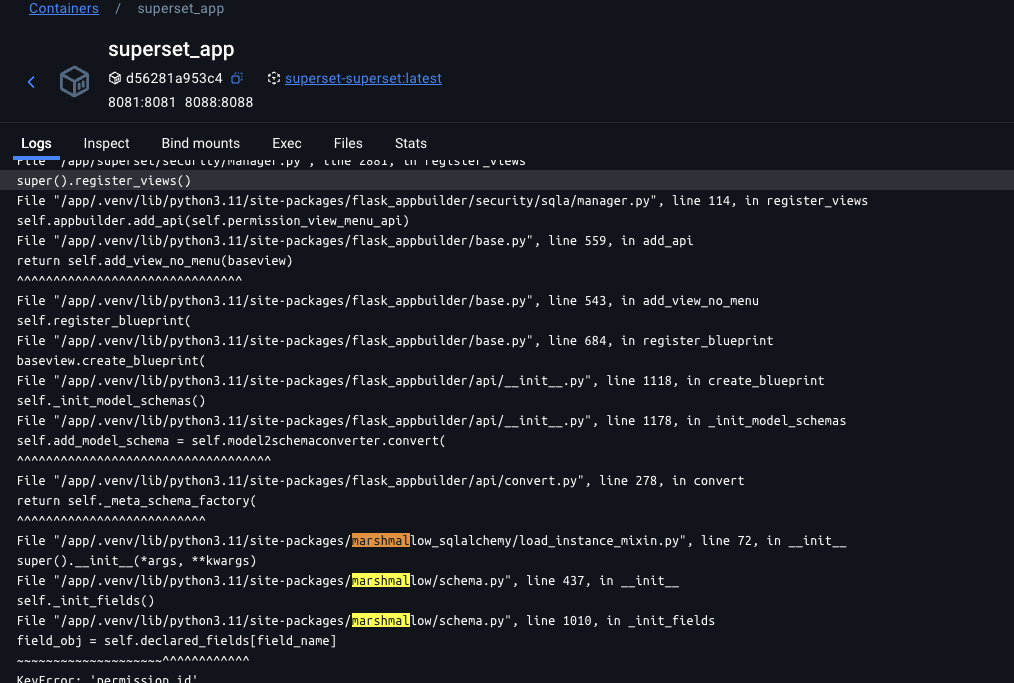Show the Files tab
The image size is (1014, 683).
348,143
